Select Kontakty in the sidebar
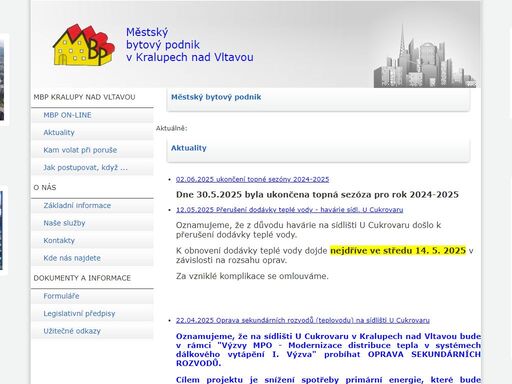Screen dimensions: 512x384 coord(59,240)
